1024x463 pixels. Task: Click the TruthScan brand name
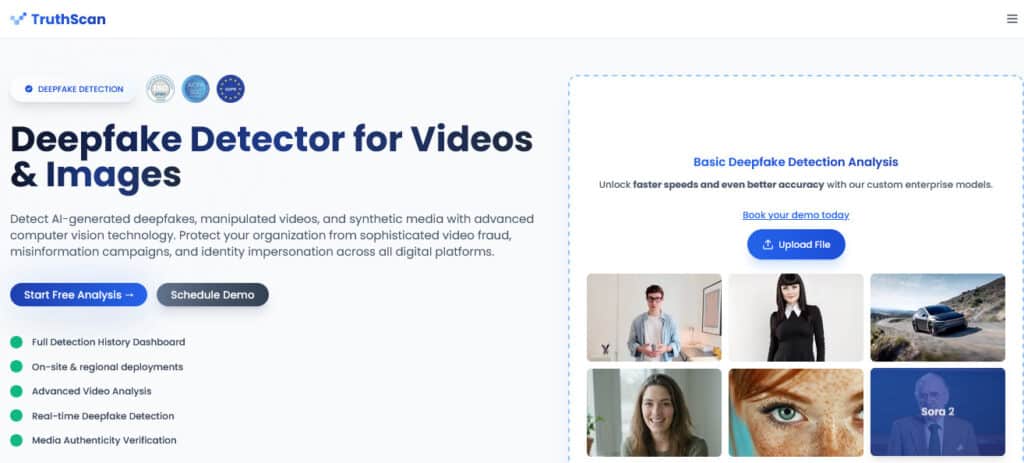pyautogui.click(x=68, y=19)
